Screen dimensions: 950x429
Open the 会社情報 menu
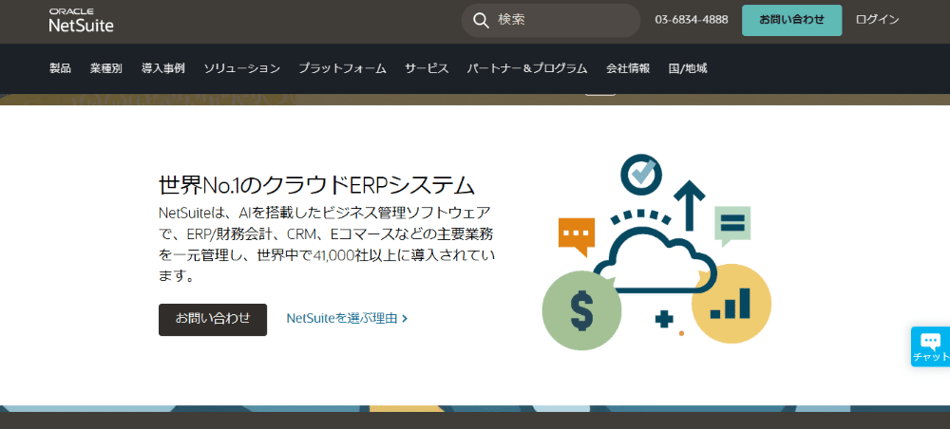628,68
